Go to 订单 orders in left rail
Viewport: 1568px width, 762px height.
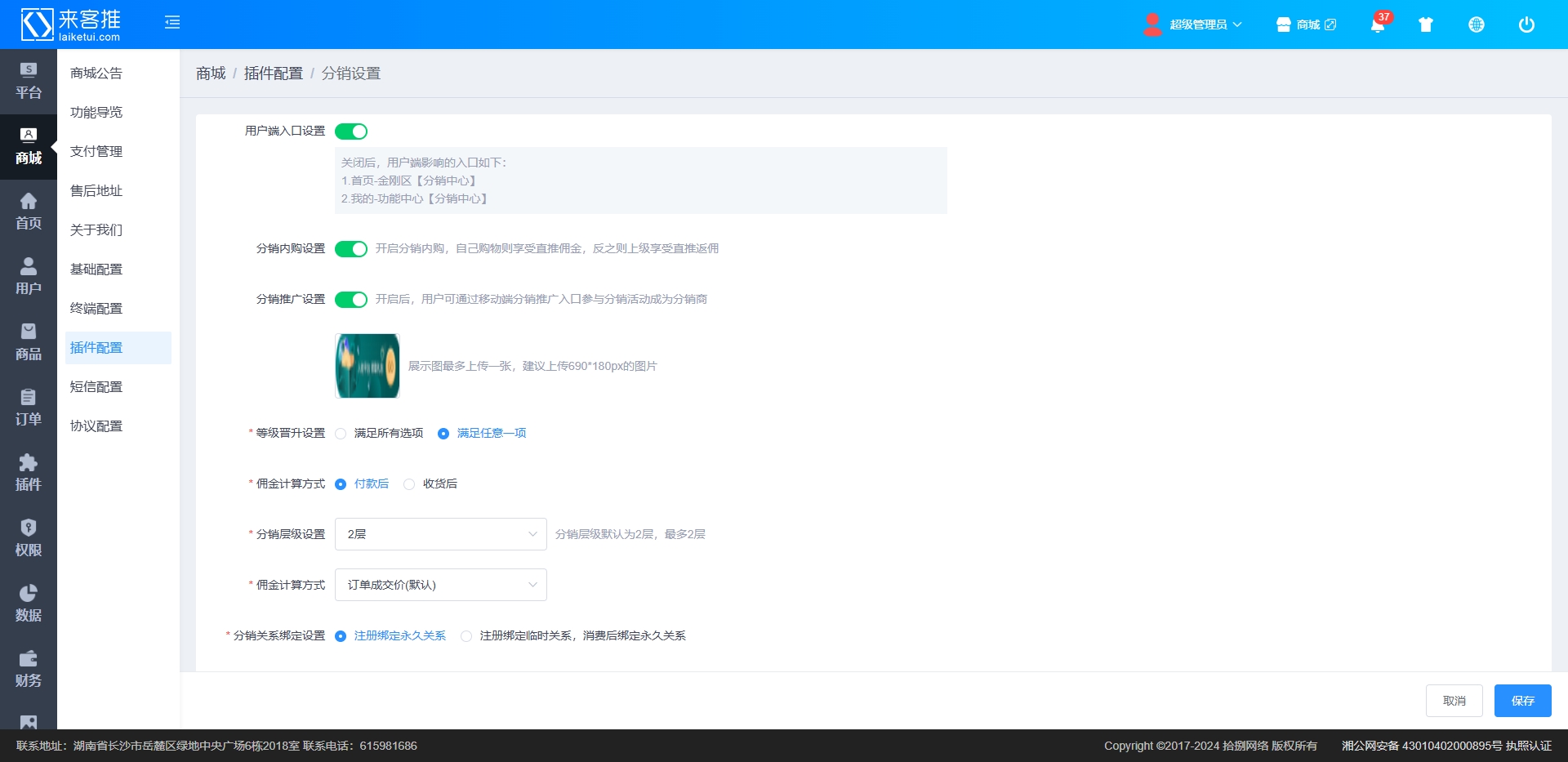pos(29,408)
